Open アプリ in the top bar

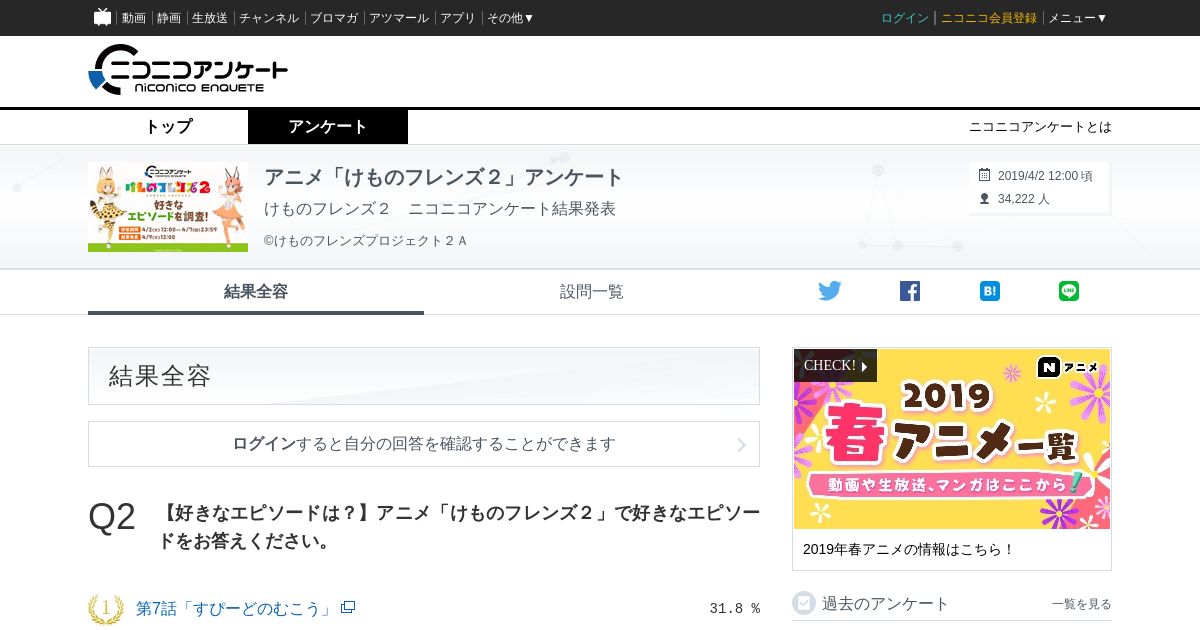tap(458, 18)
